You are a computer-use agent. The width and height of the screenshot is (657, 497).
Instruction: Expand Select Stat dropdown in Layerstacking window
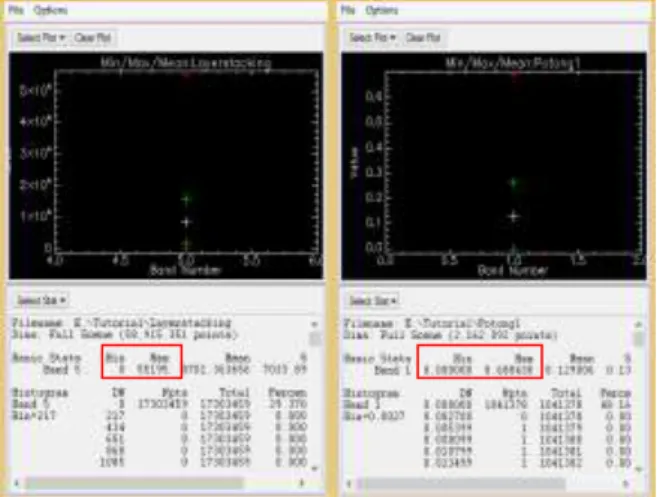click(41, 300)
